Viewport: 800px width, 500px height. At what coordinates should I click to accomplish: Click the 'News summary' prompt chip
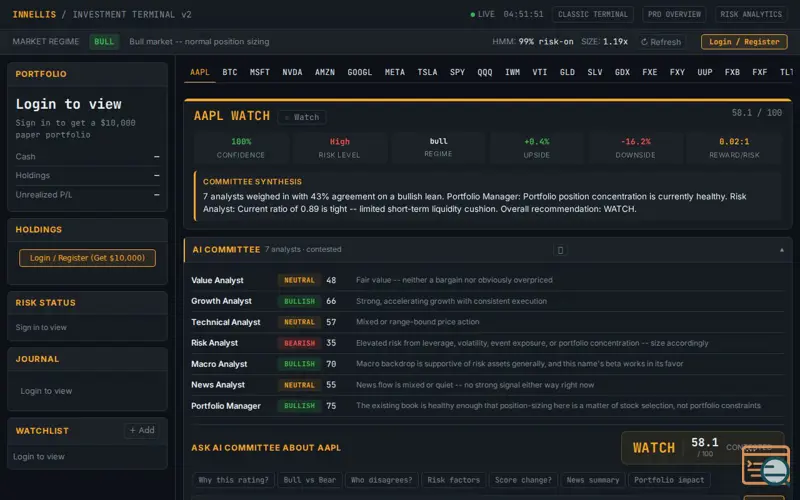(593, 480)
